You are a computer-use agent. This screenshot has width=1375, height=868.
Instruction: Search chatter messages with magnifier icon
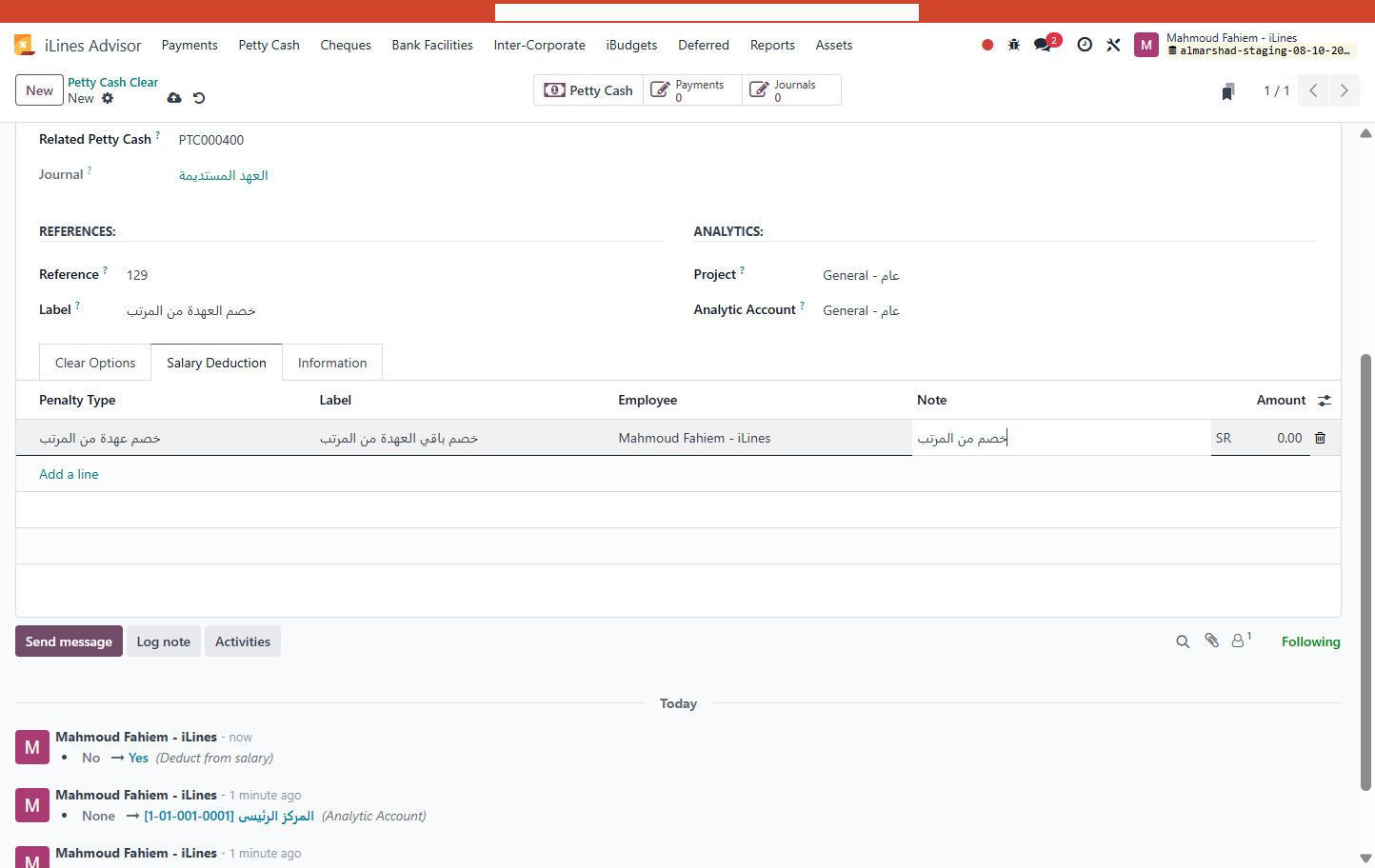[1183, 641]
